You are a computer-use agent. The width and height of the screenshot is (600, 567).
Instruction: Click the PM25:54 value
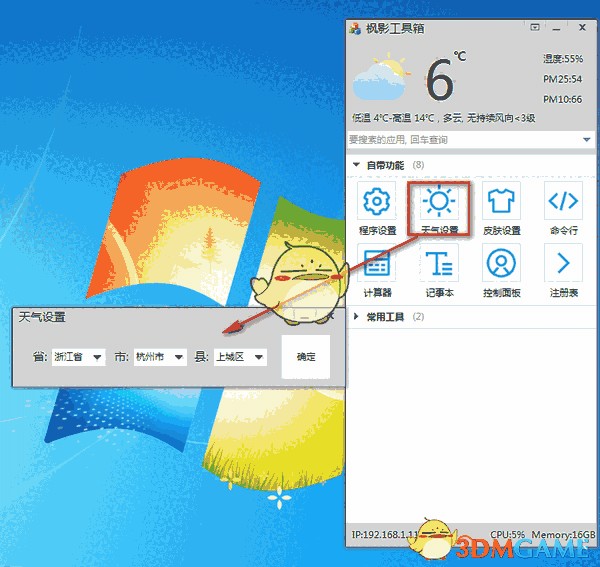click(562, 79)
